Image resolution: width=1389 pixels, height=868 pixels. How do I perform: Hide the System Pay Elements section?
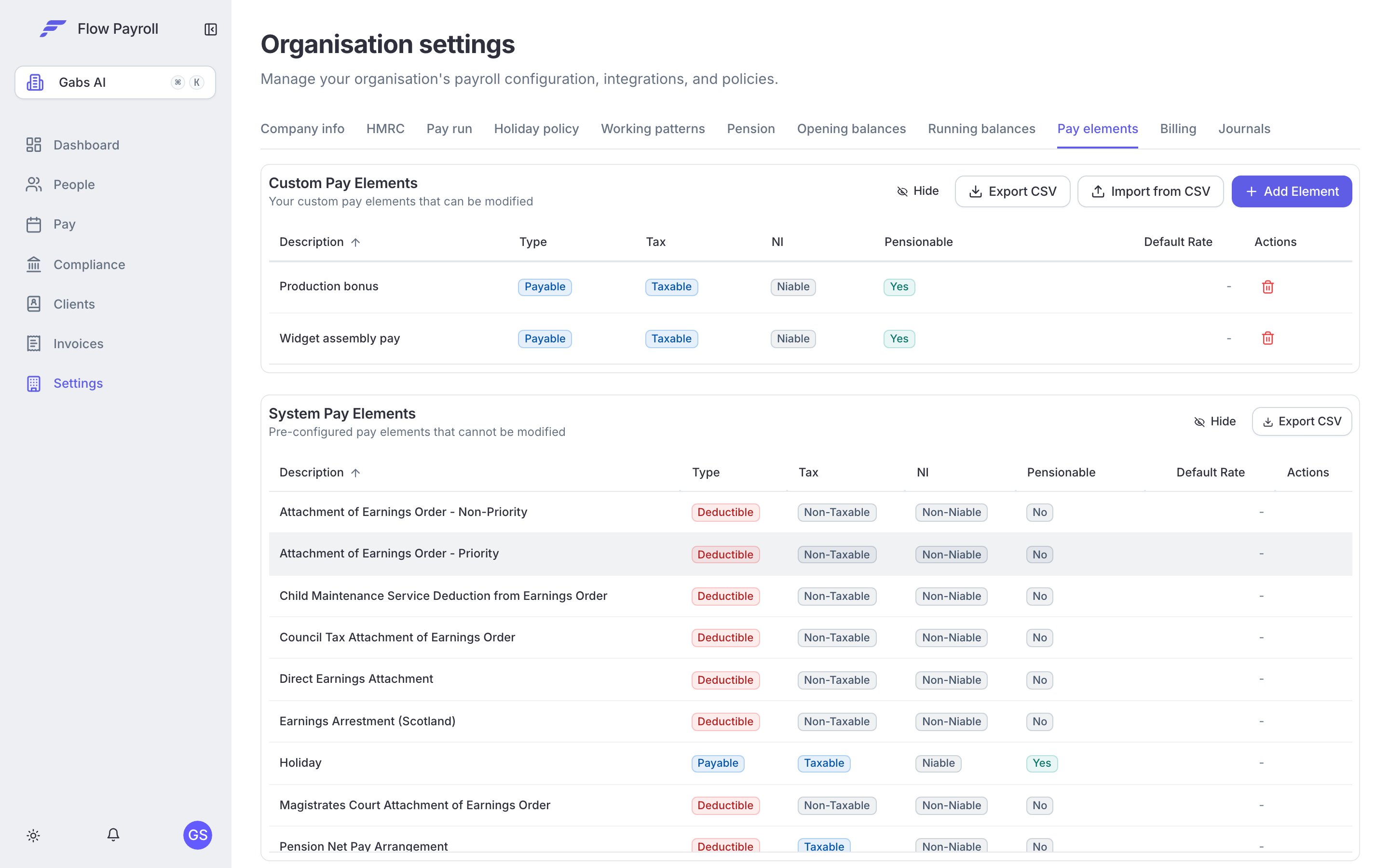[1214, 421]
